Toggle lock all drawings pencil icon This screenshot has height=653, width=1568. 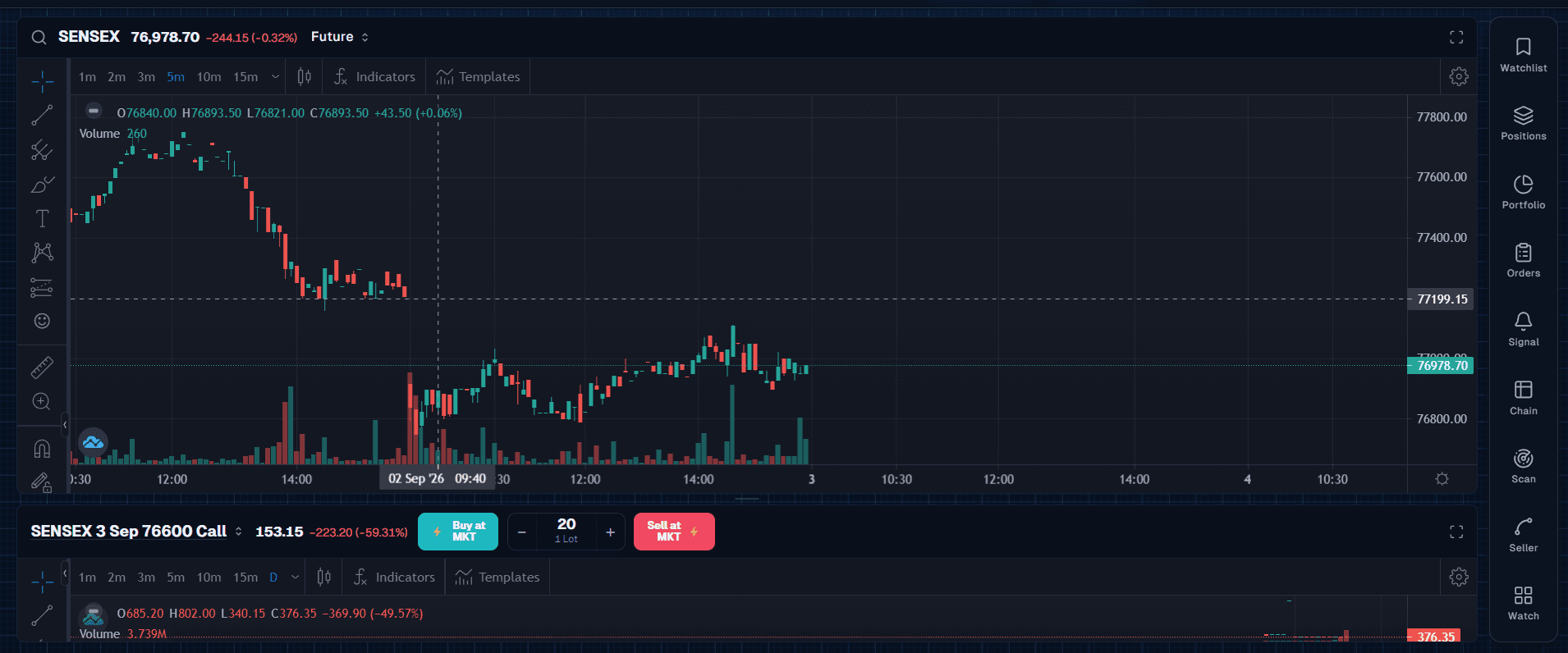42,482
